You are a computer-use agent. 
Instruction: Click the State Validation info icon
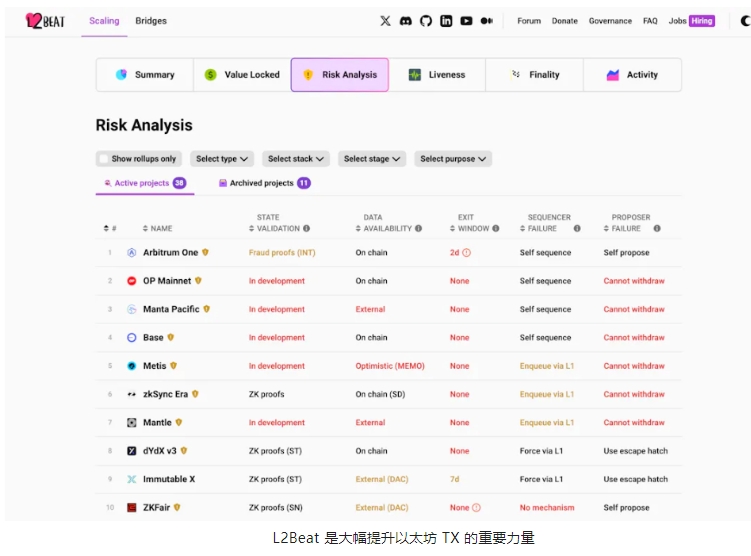(307, 228)
